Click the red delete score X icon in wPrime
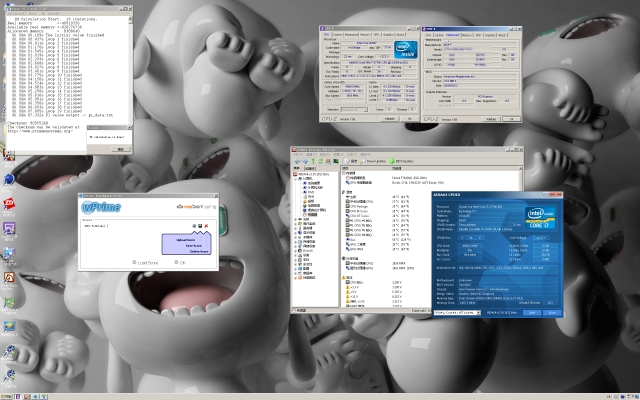 coord(206,226)
